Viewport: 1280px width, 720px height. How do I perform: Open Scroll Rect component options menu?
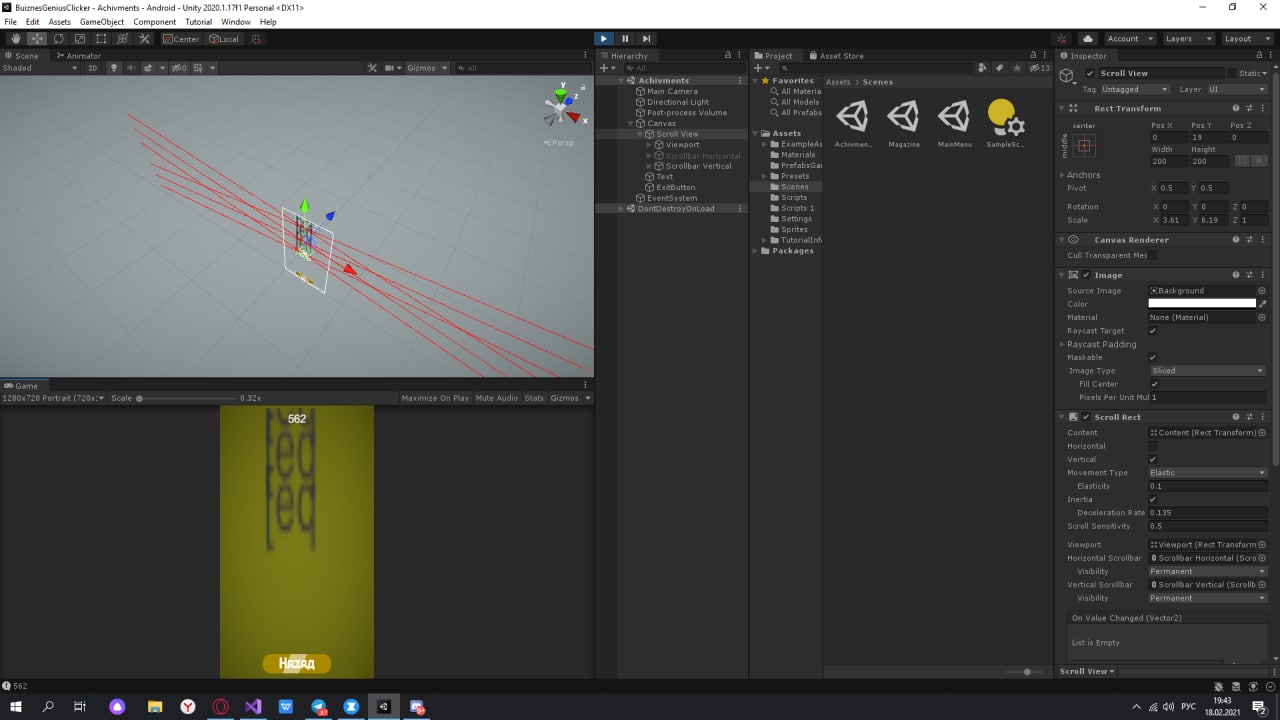(1264, 417)
